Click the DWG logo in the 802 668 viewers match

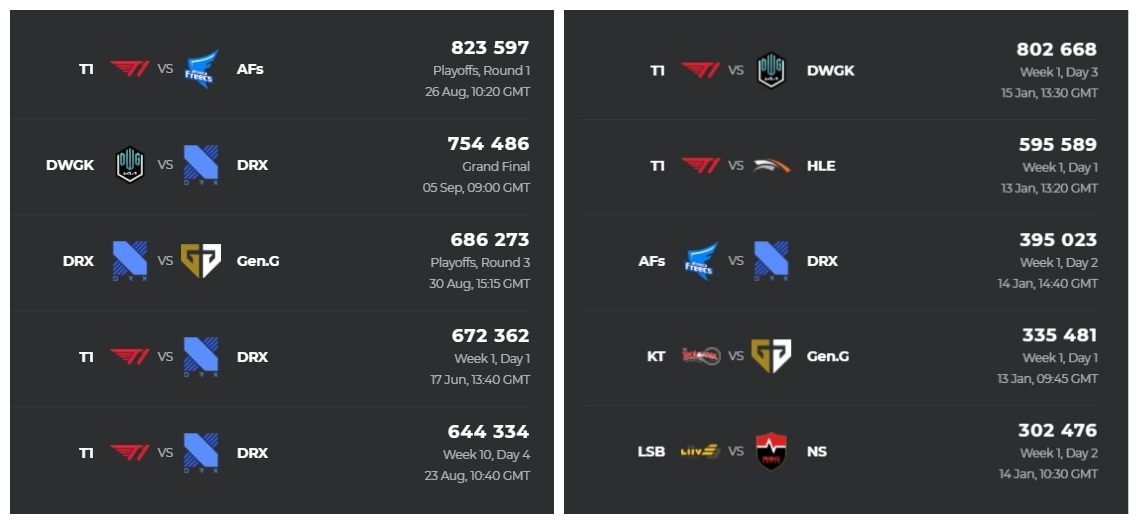point(771,70)
